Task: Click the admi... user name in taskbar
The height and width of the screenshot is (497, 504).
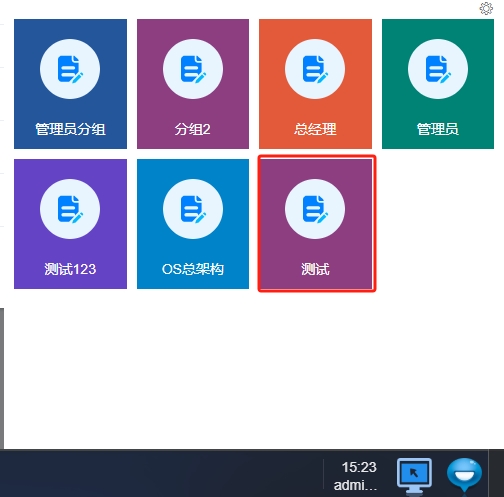Action: (355, 485)
